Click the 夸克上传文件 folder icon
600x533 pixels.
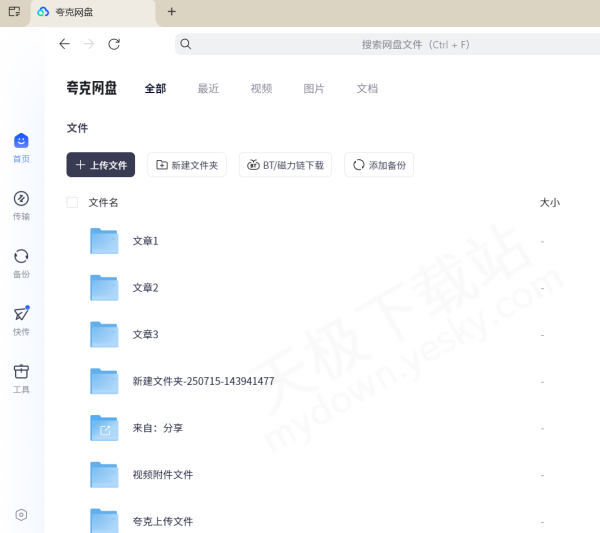tap(104, 521)
